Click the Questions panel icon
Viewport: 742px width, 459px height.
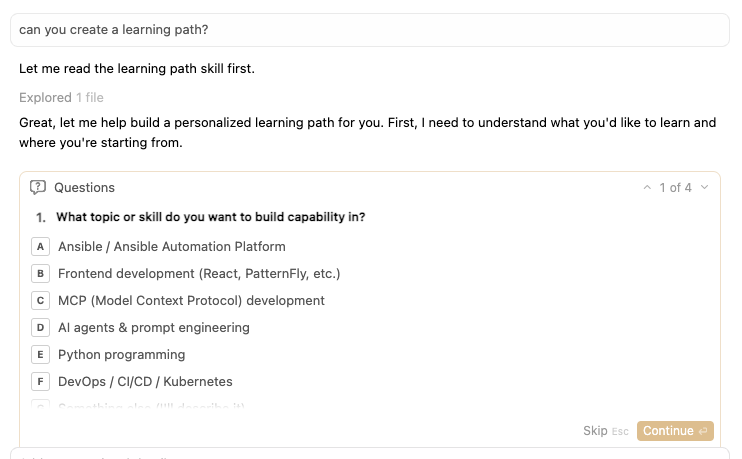(x=39, y=187)
